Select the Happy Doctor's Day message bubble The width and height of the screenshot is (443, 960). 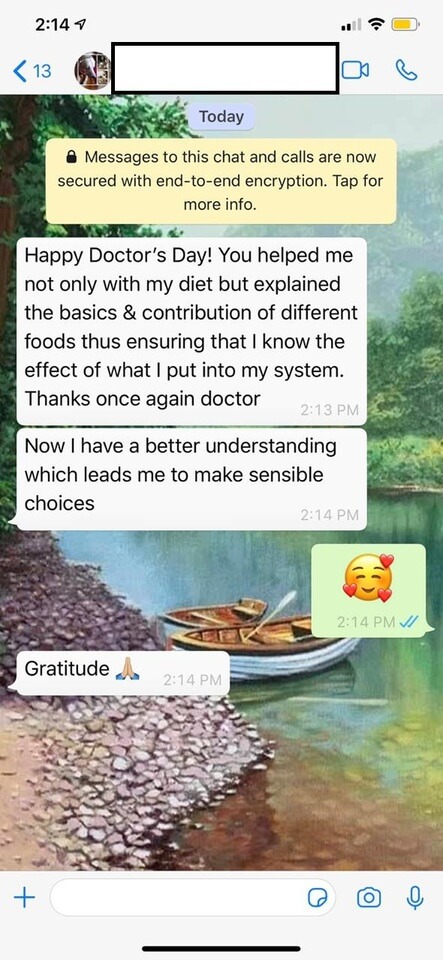pos(192,331)
